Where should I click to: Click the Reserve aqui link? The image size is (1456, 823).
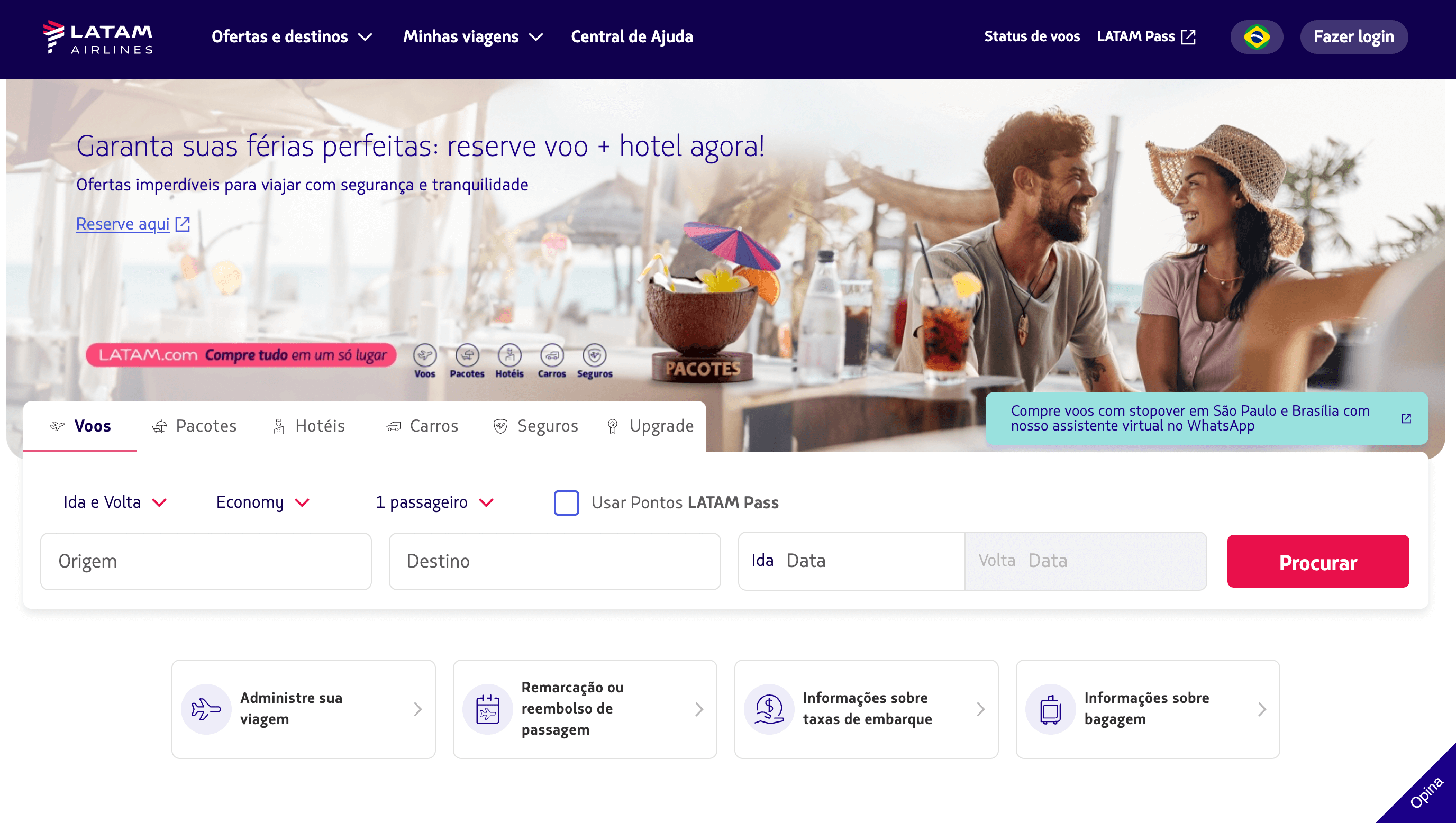(x=123, y=224)
